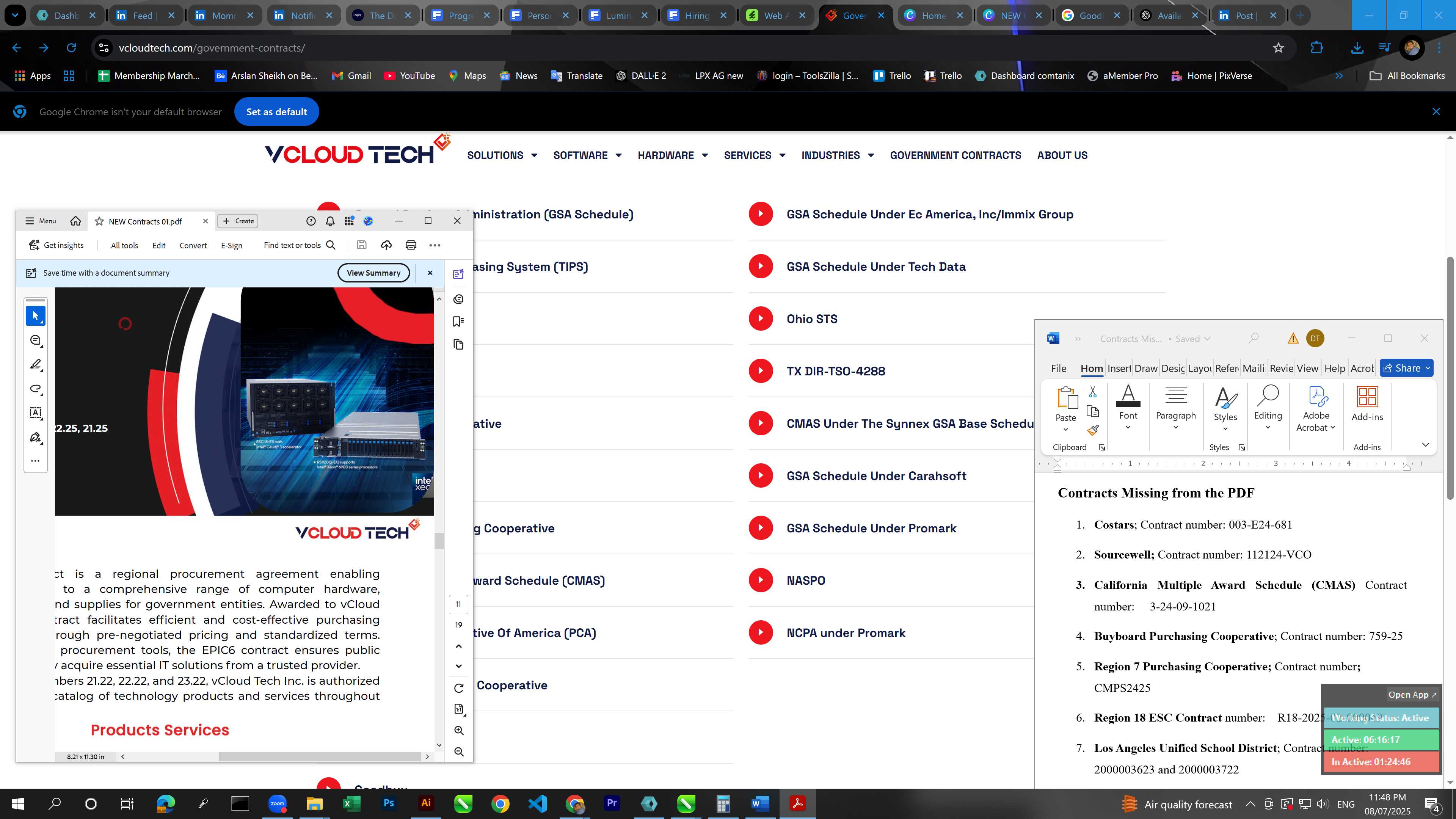Click the Create button in Acrobat
1456x819 pixels.
(238, 221)
